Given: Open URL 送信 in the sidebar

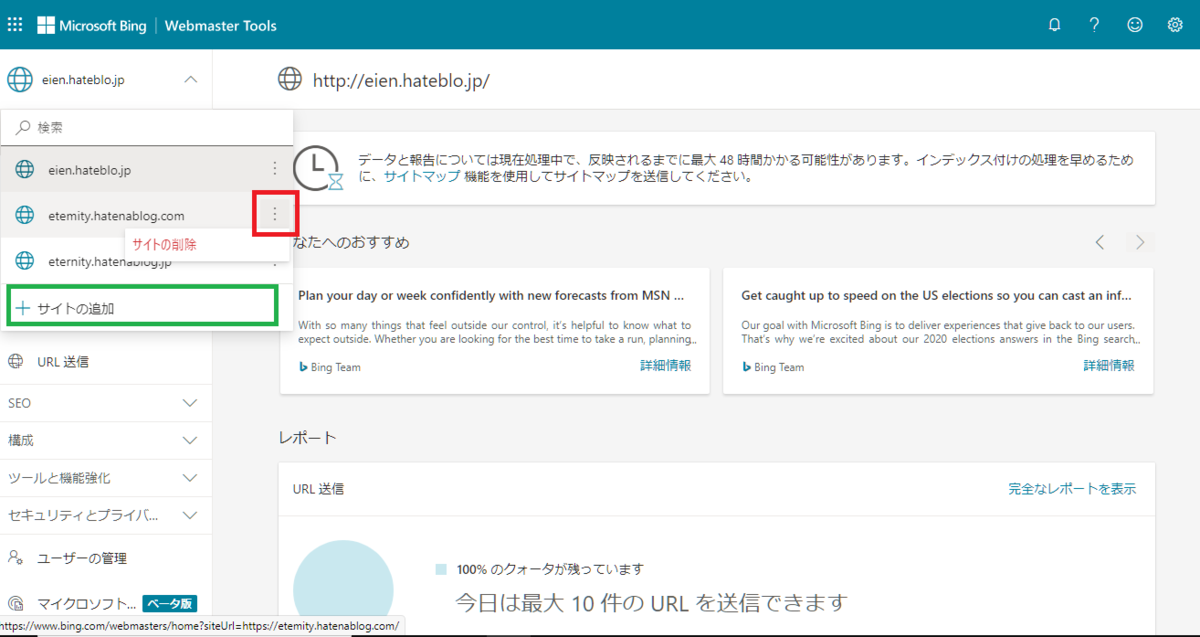Looking at the screenshot, I should pos(62,362).
